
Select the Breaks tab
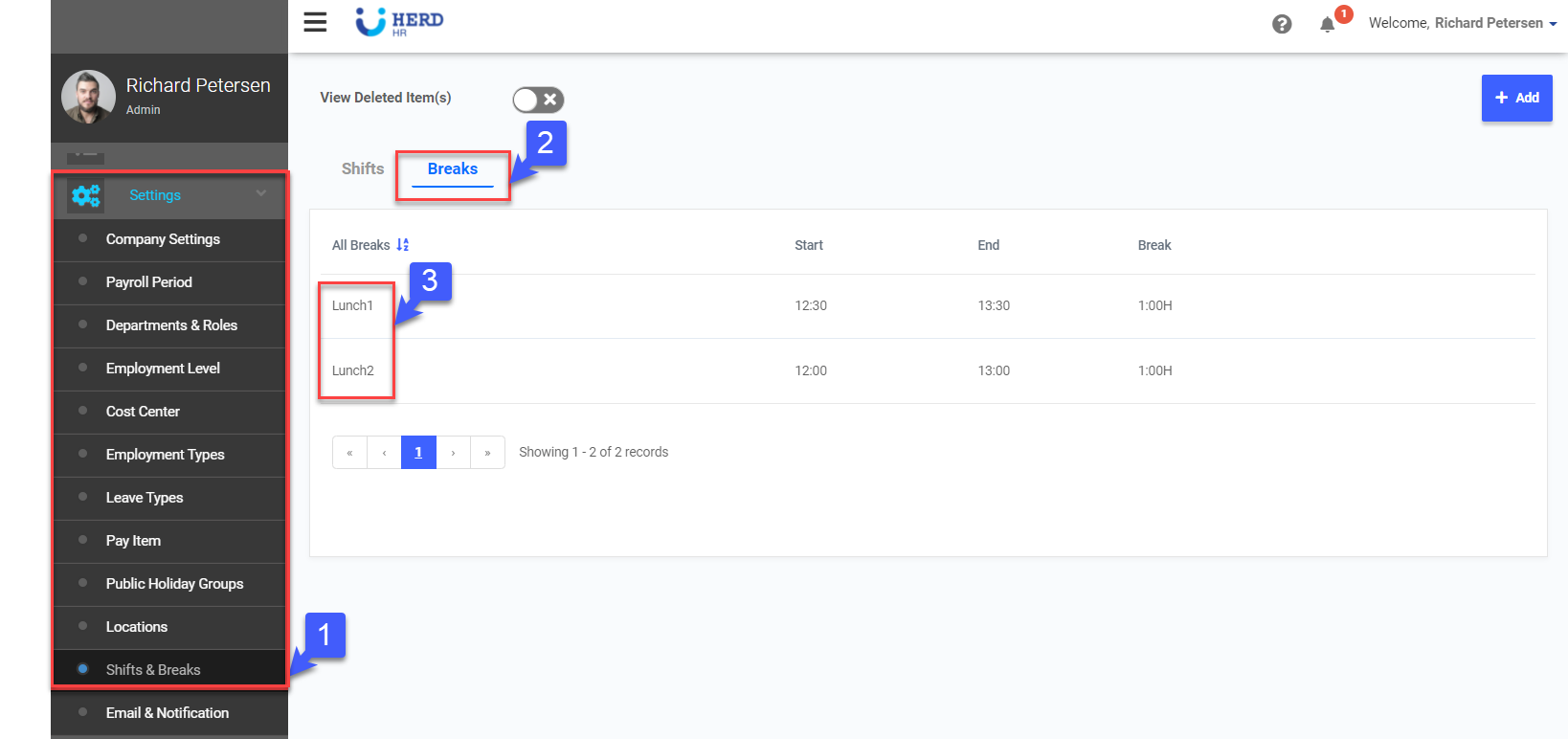pos(452,169)
